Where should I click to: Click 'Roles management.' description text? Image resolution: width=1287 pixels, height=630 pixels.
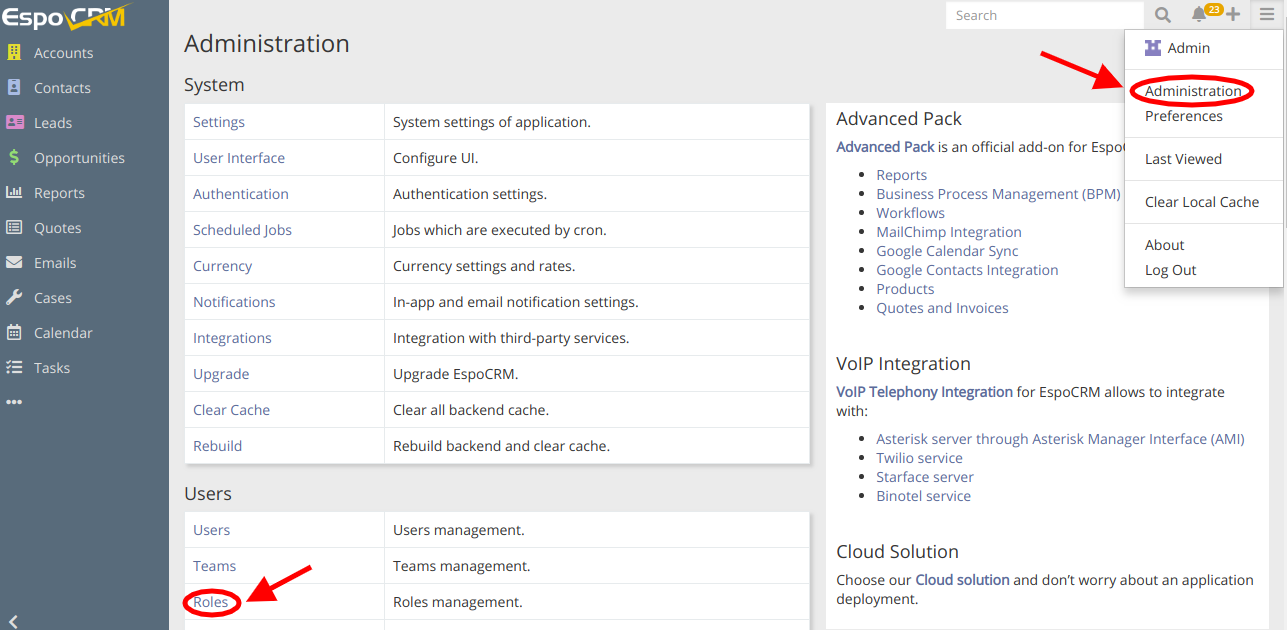coord(458,602)
